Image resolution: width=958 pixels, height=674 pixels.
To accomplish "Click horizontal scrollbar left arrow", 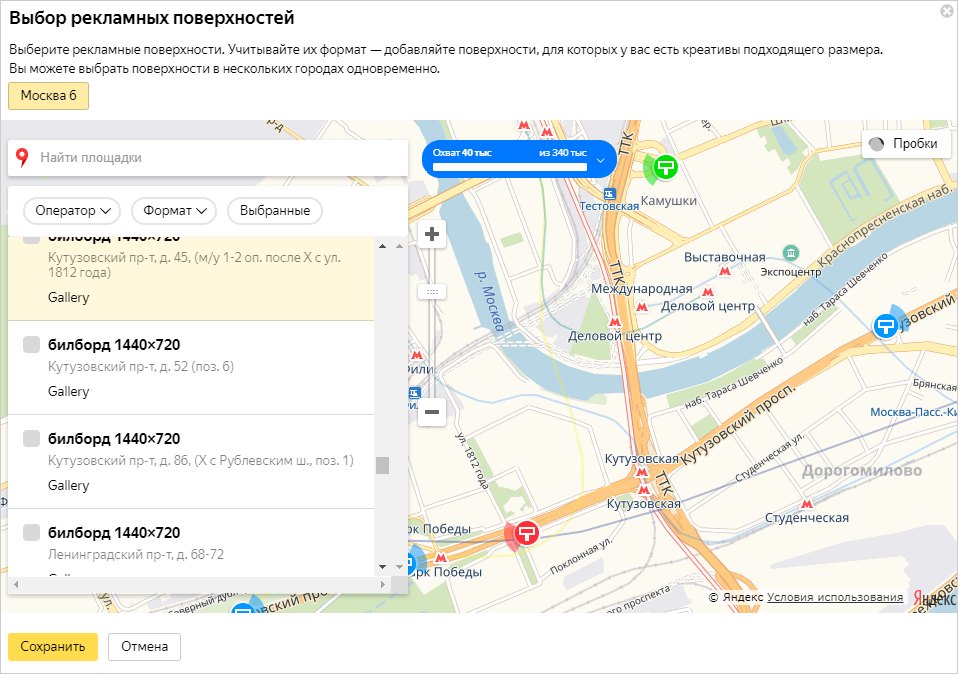I will pyautogui.click(x=16, y=585).
